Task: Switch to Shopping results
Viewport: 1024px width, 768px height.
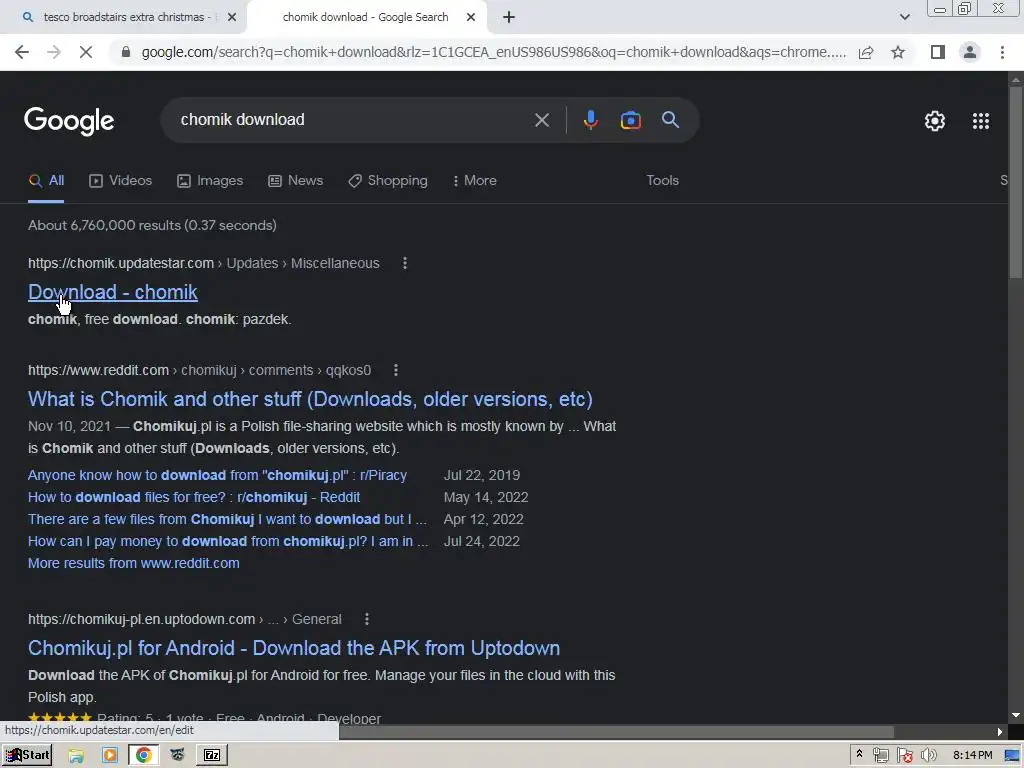Action: click(x=388, y=181)
